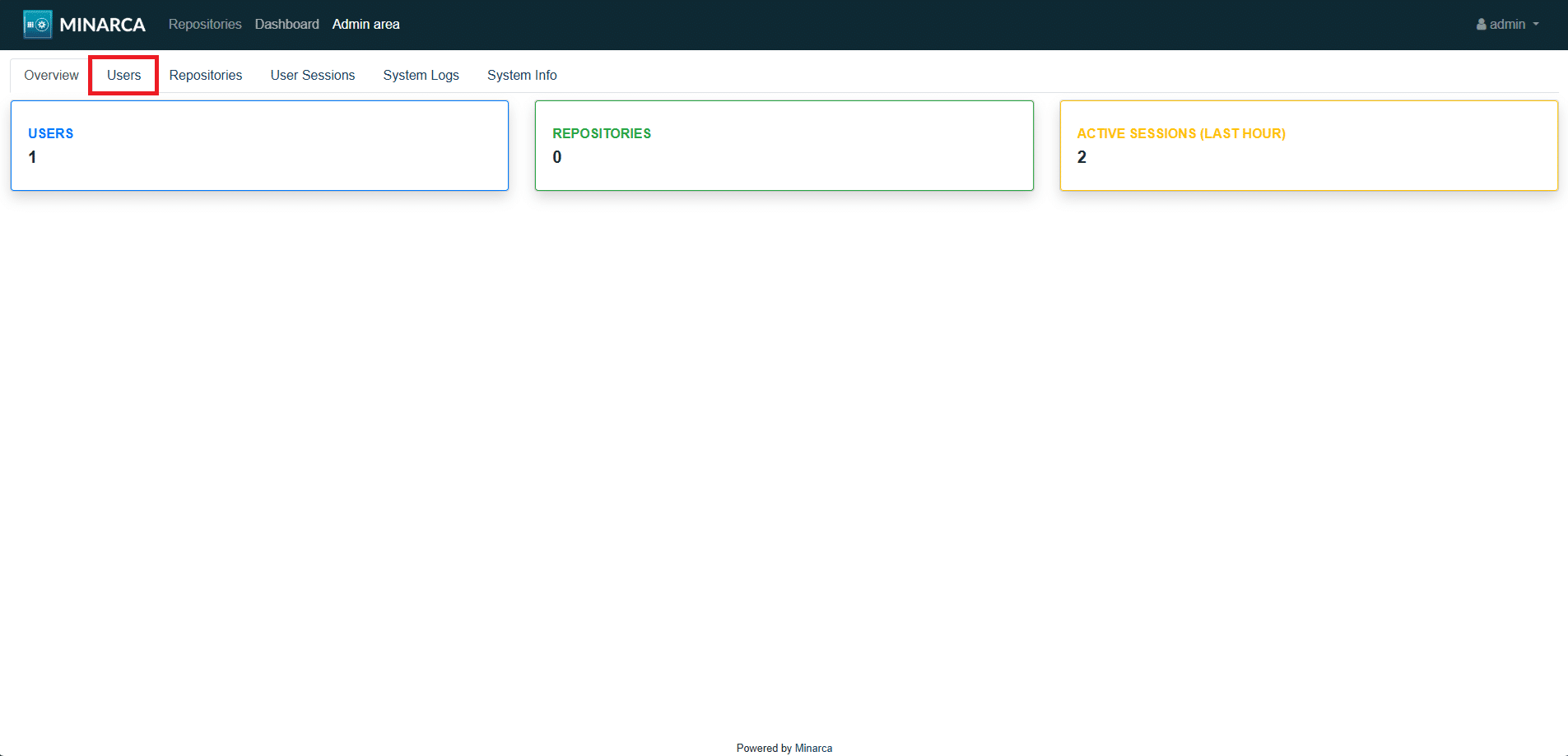Viewport: 1568px width, 756px height.
Task: View the System Info tab
Action: tap(522, 76)
